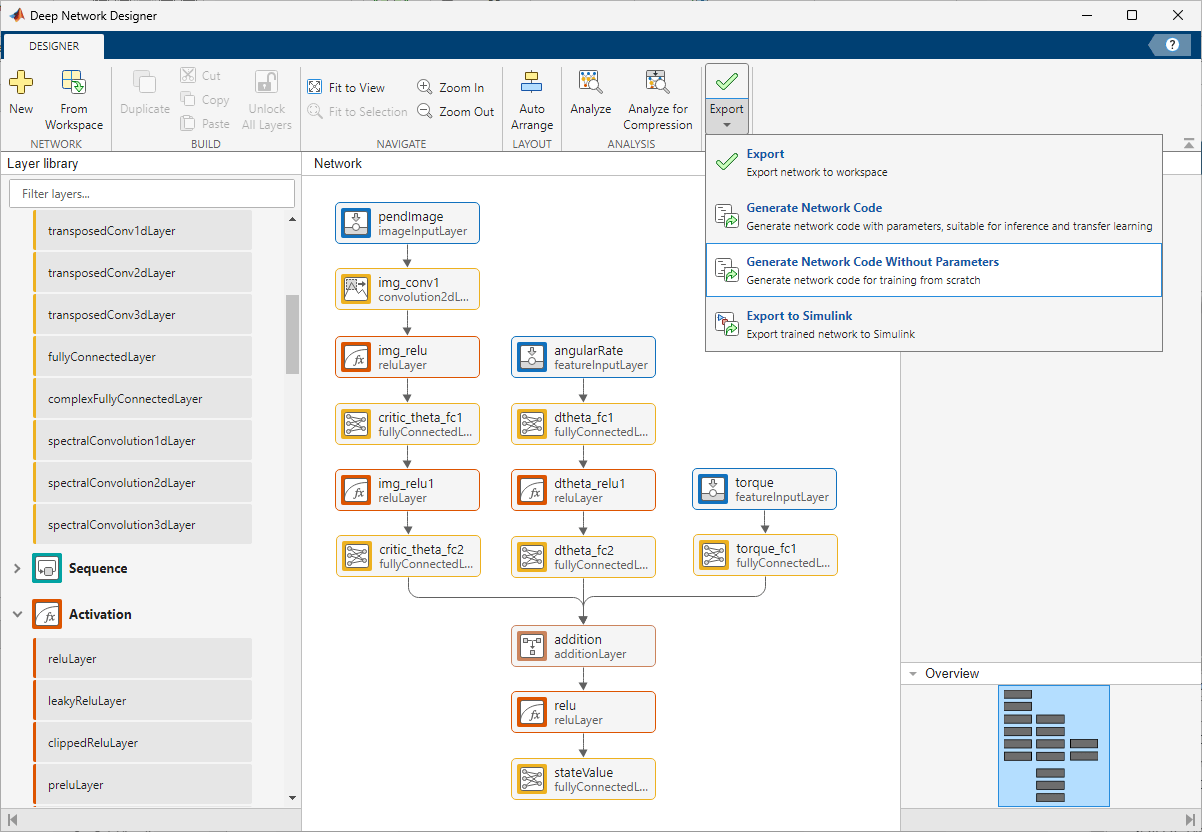Select the dtheta_relu1 layer node
1202x832 pixels.
pos(583,490)
